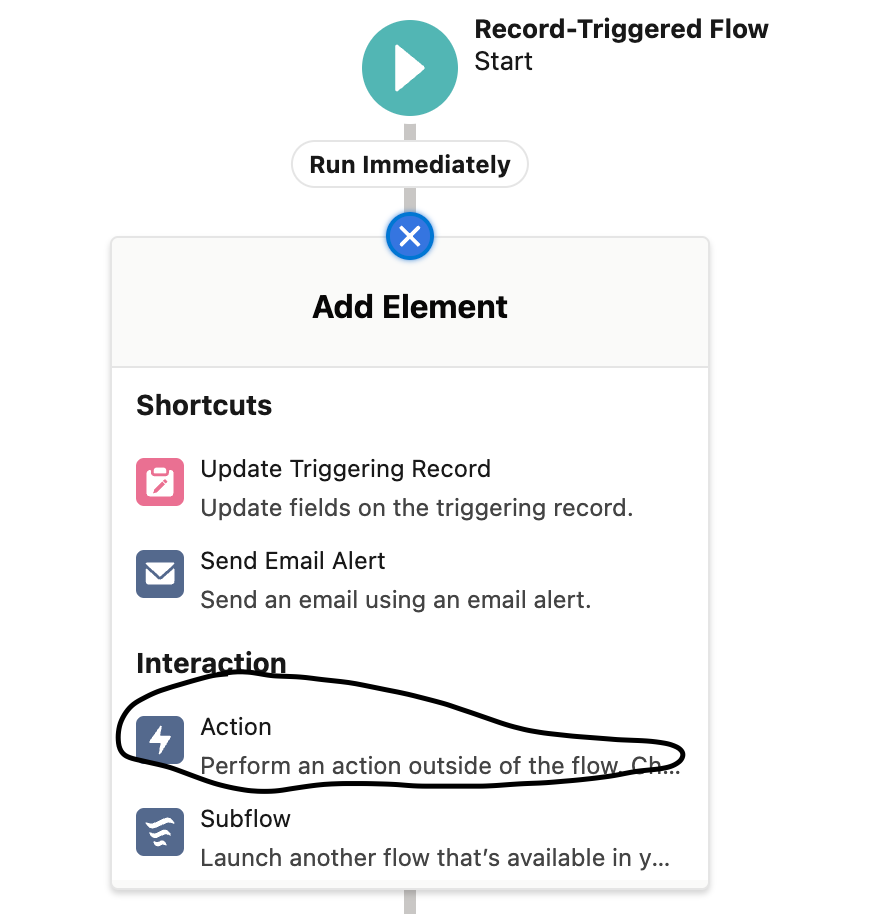Click 'Send an email using an email alert.' text
Screen dimensions: 894x914
[x=396, y=600]
